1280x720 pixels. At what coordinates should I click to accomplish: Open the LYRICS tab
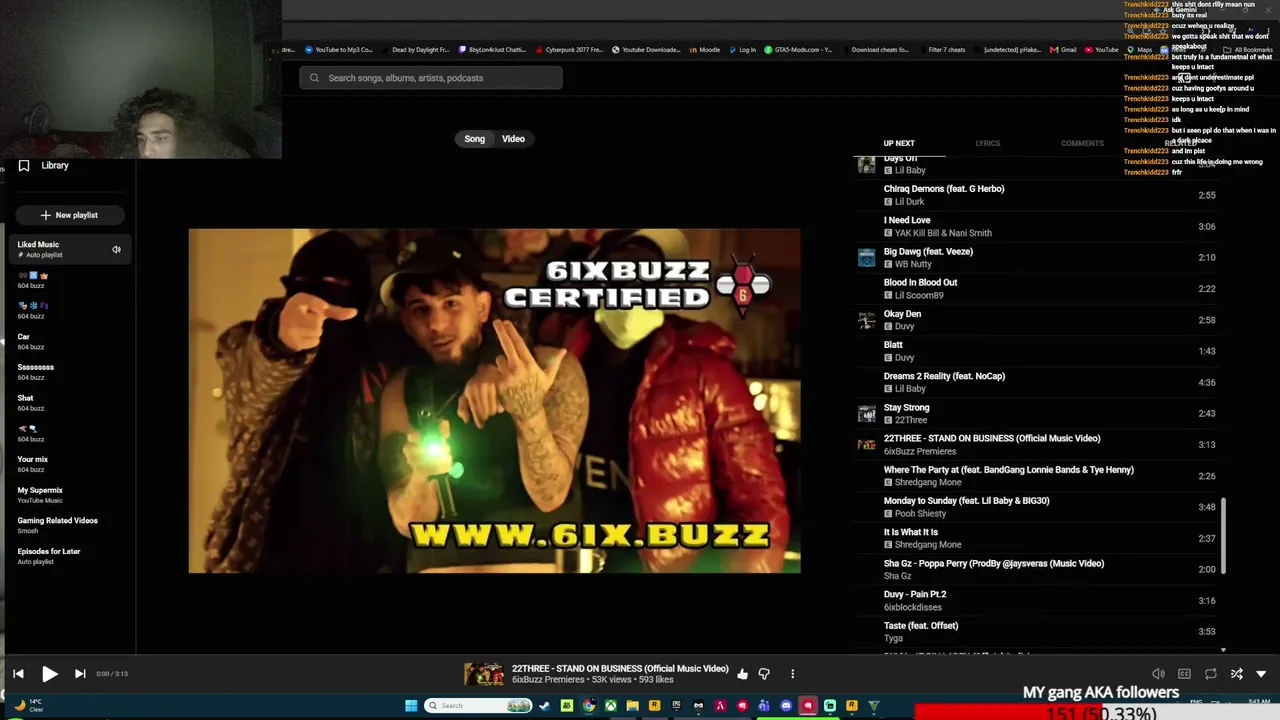(x=987, y=143)
